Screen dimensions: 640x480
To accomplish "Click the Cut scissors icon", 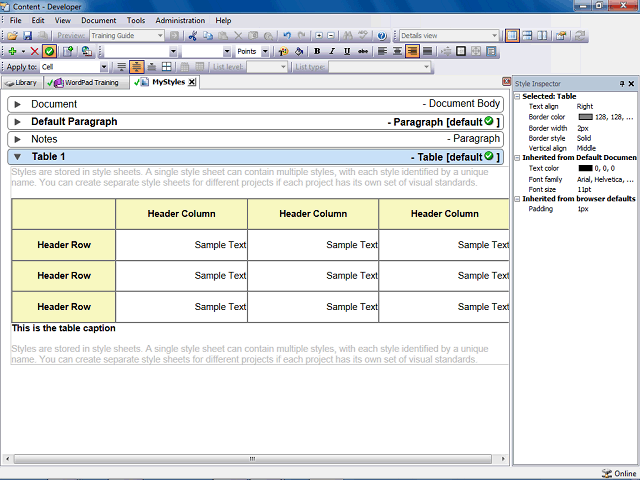I will coord(193,36).
